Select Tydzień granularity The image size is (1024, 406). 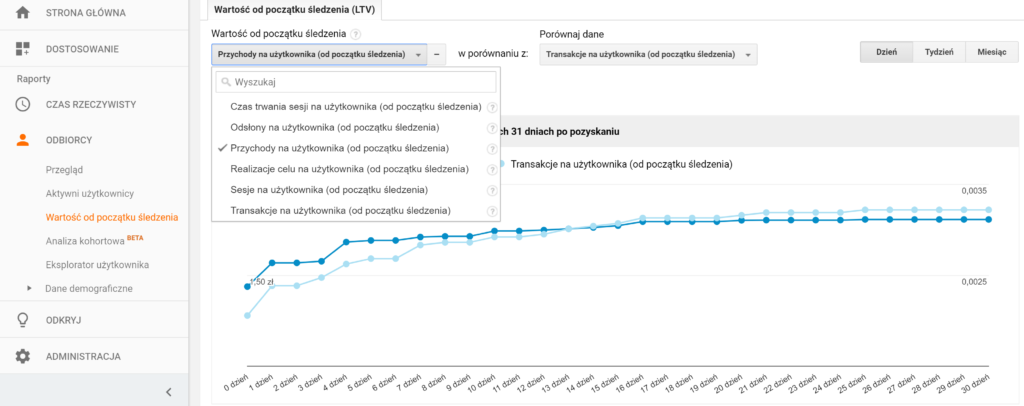click(940, 52)
